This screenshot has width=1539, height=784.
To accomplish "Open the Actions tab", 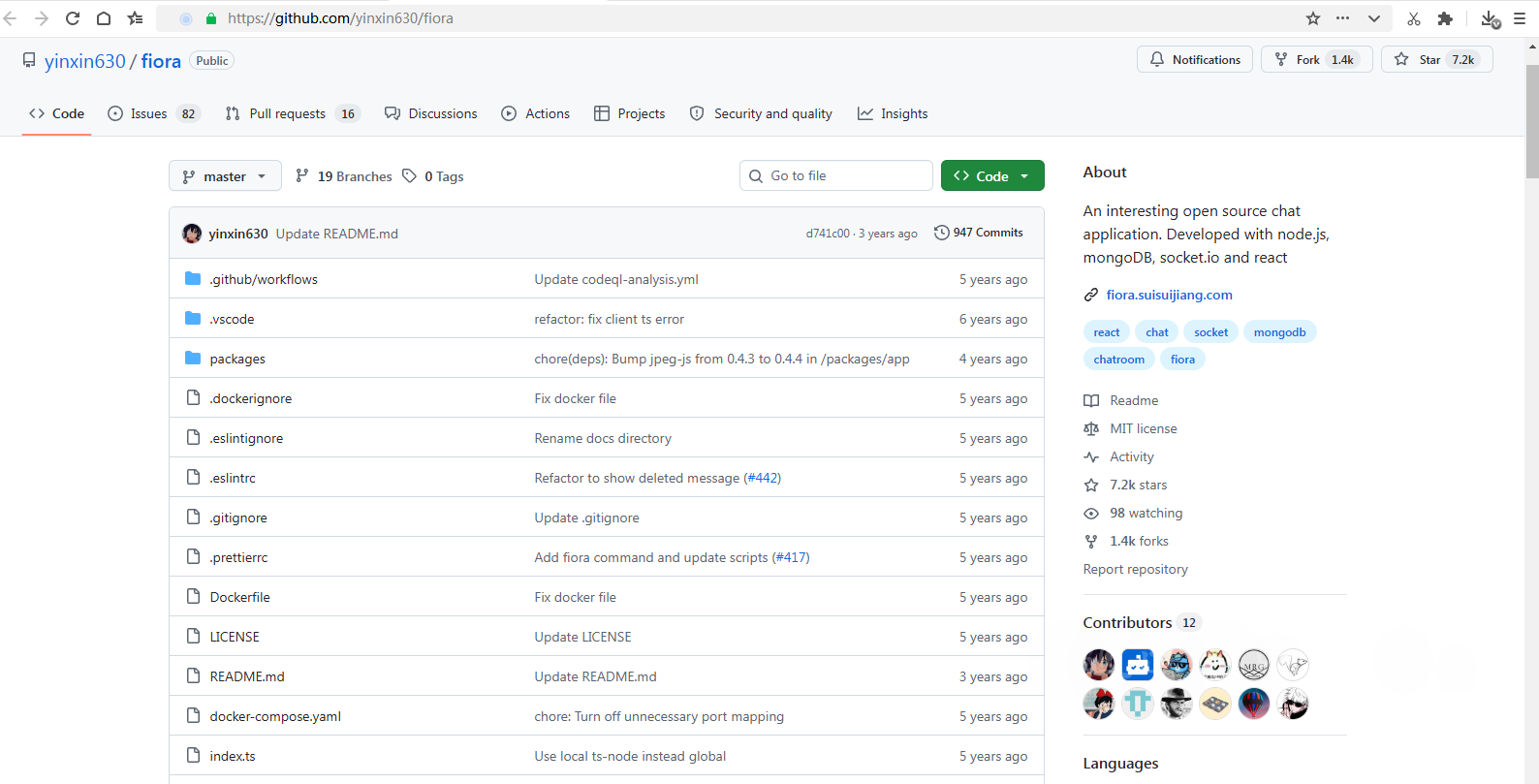I will (536, 113).
